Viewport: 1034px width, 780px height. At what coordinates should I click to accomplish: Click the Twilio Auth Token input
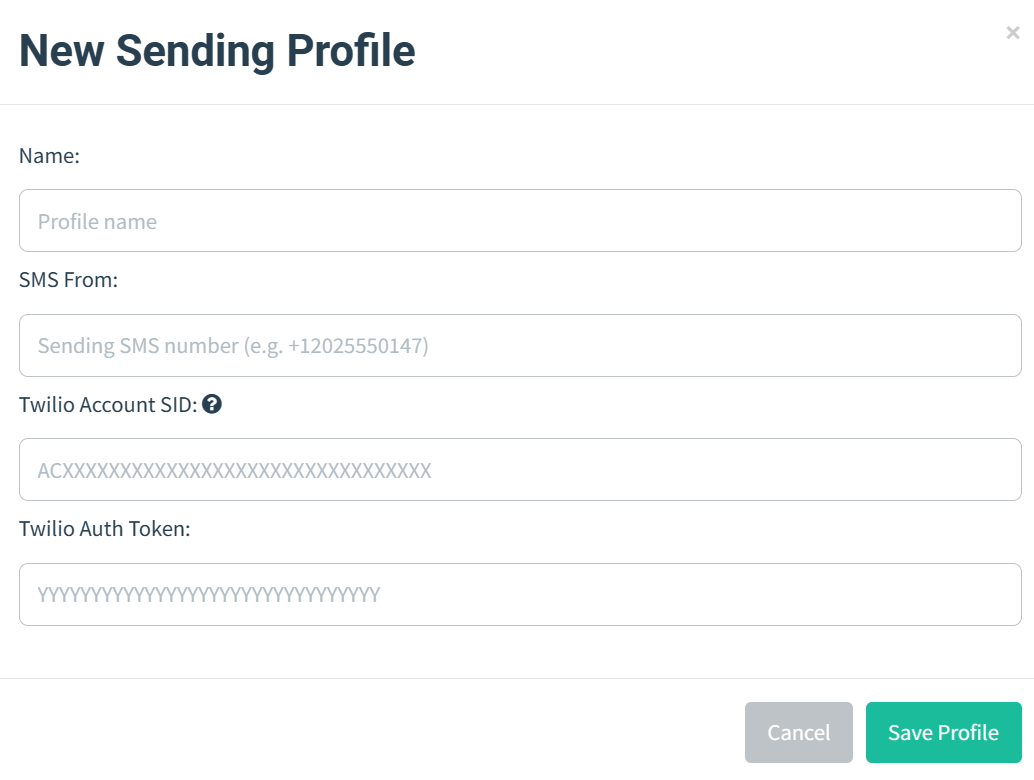[520, 594]
